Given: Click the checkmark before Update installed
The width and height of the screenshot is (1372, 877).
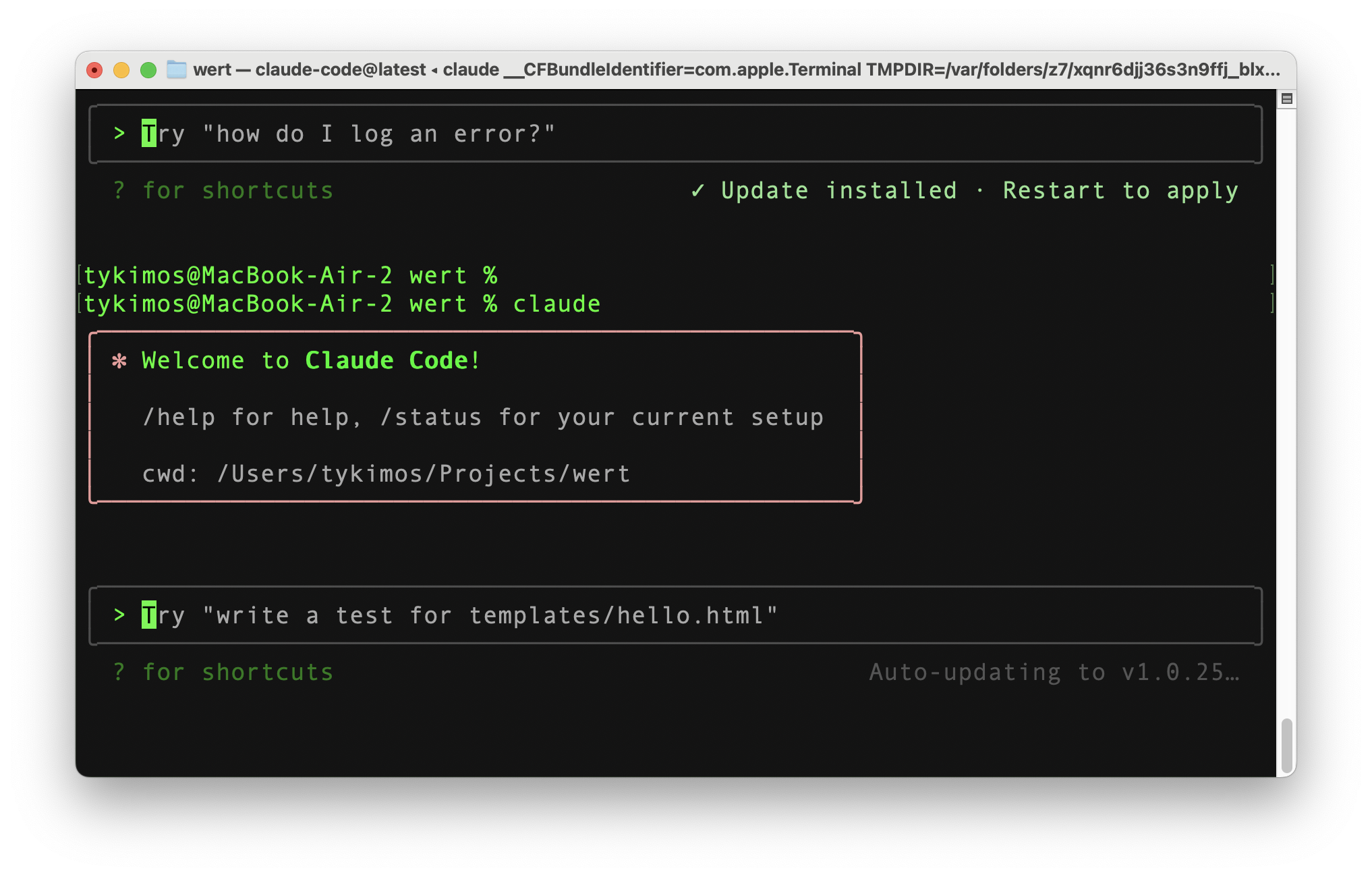Looking at the screenshot, I should pos(697,191).
